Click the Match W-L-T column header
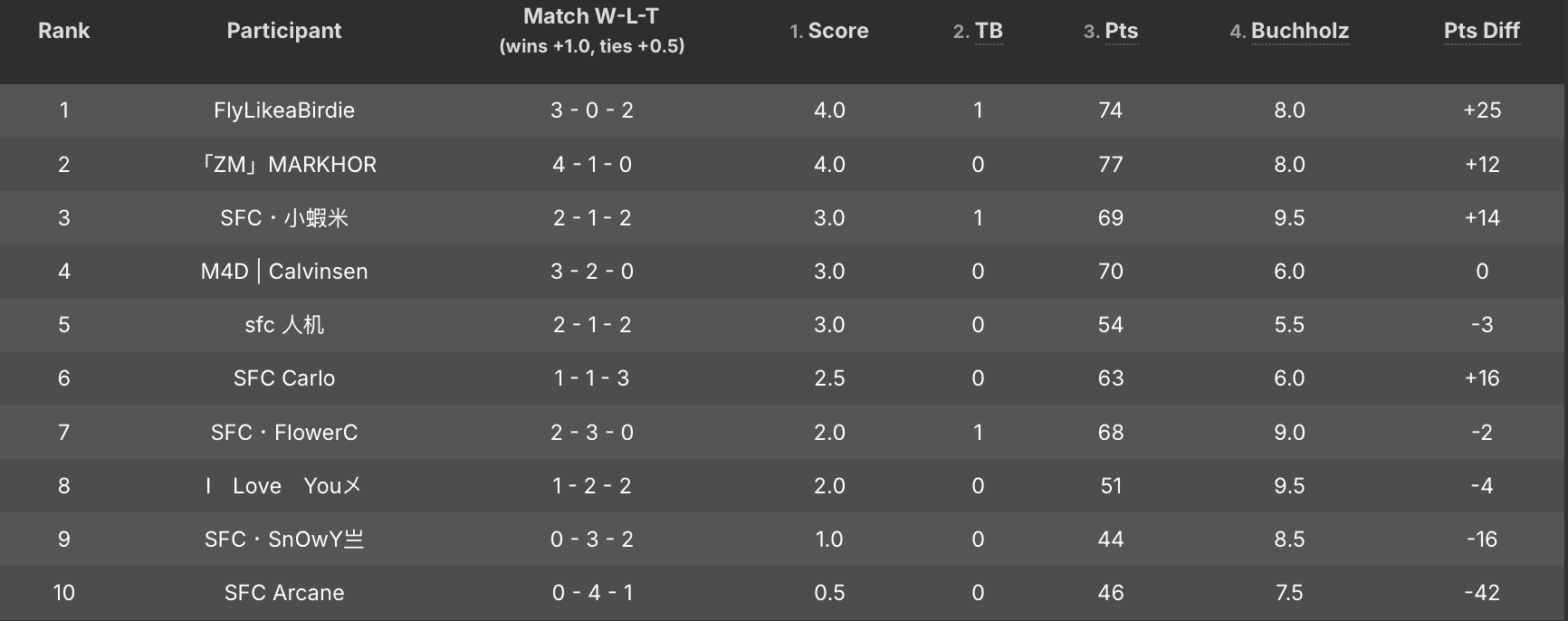Screen dimensions: 1568x621 (591, 16)
